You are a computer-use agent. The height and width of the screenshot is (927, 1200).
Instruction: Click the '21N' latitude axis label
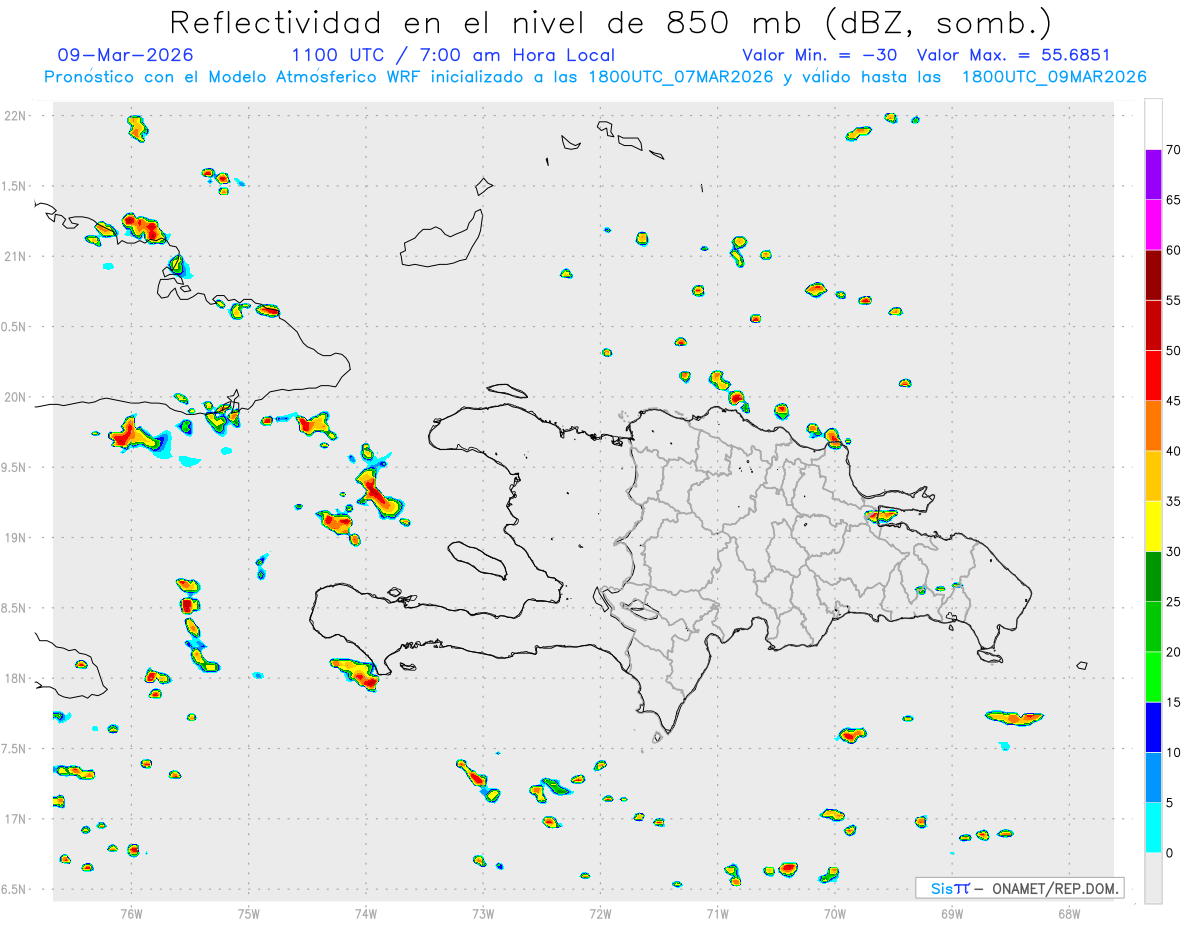tap(14, 256)
